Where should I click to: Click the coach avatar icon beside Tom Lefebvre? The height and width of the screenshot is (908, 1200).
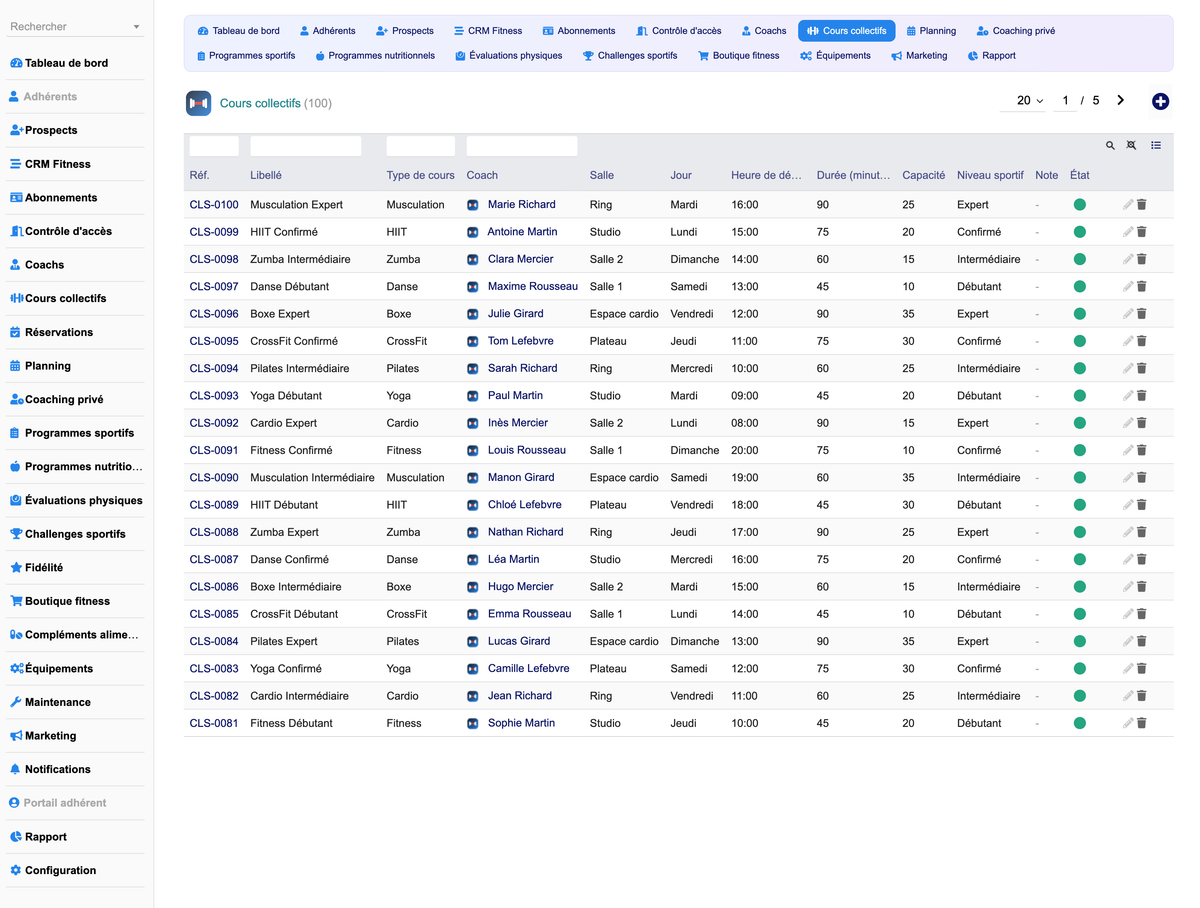[x=473, y=341]
